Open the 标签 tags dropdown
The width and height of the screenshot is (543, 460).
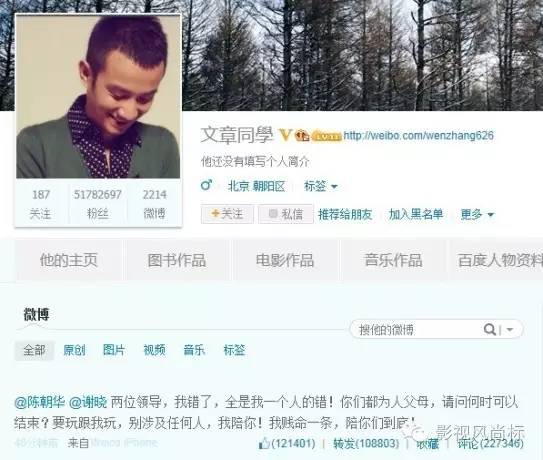[x=320, y=186]
